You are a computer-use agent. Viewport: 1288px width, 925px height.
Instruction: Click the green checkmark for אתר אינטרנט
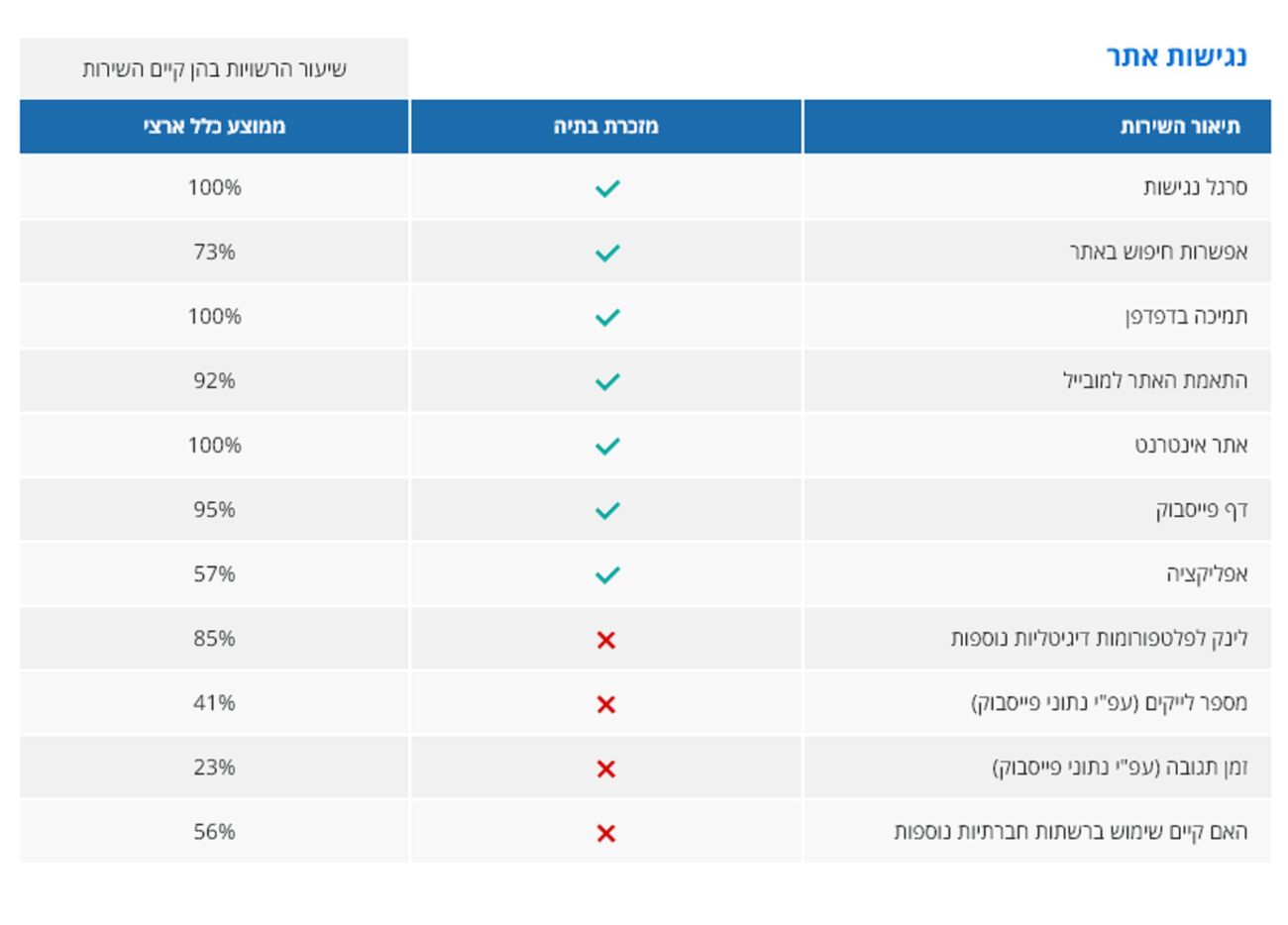[x=607, y=446]
